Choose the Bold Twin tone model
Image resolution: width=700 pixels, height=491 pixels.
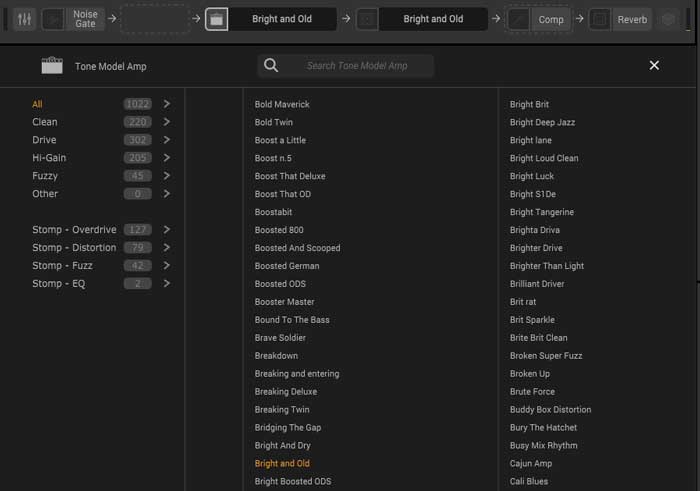coord(274,122)
